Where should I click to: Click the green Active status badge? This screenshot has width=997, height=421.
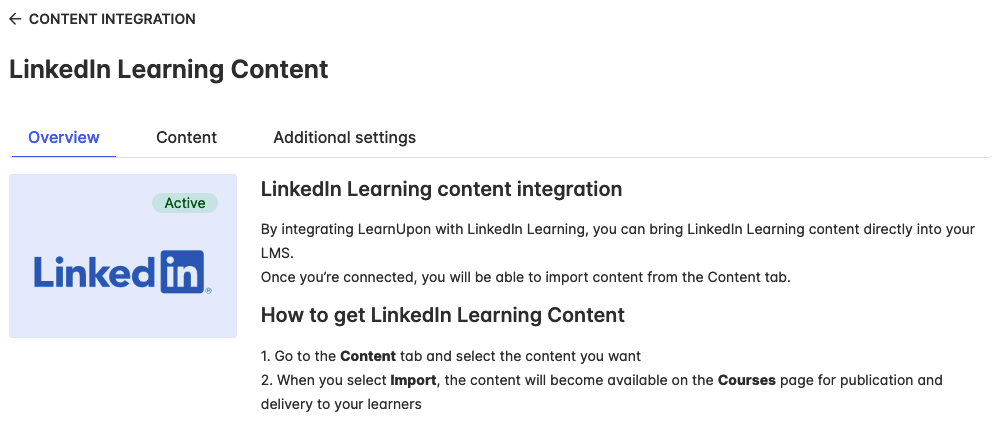pos(185,204)
